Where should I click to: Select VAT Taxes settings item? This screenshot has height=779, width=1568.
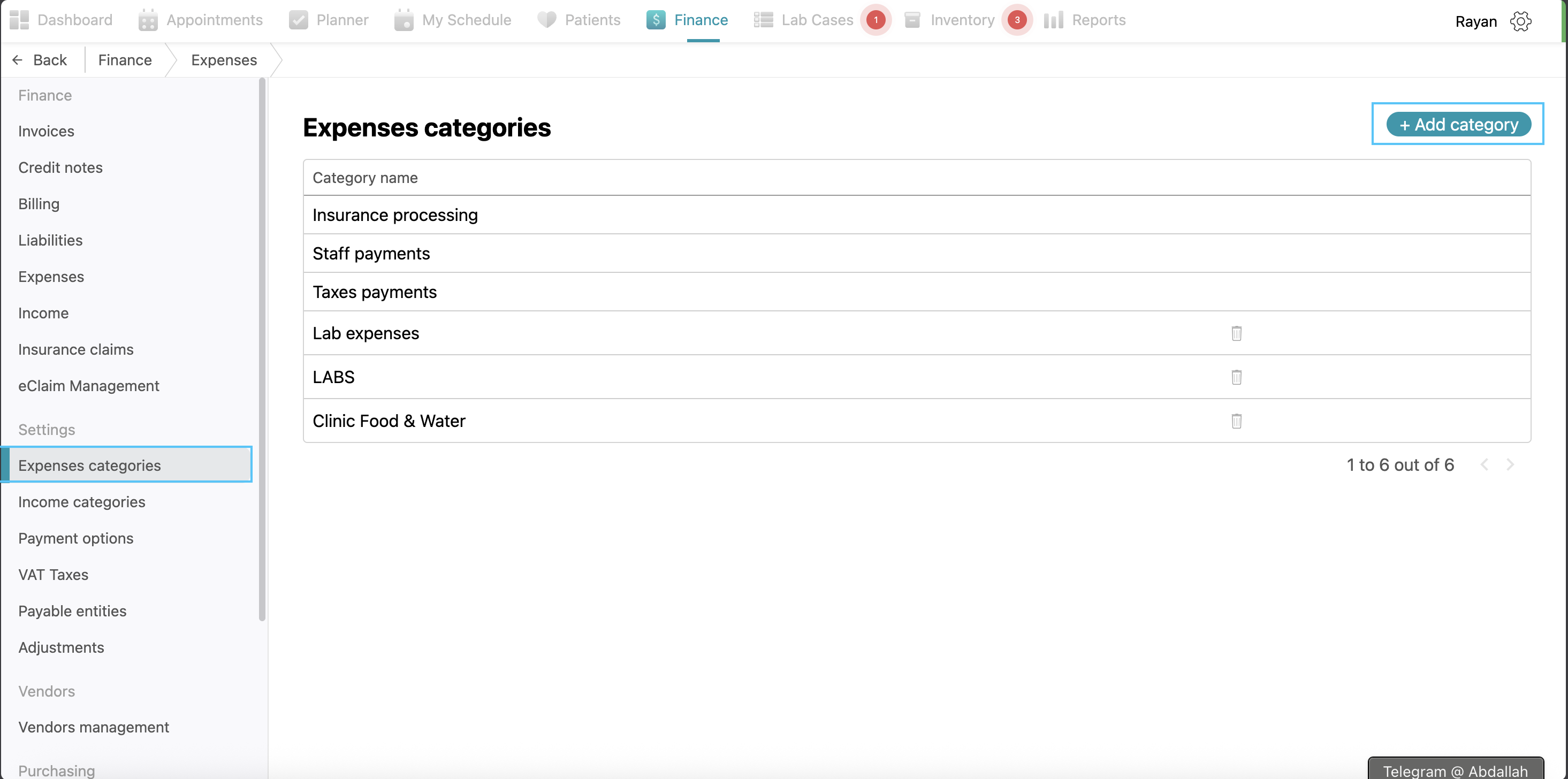tap(53, 575)
